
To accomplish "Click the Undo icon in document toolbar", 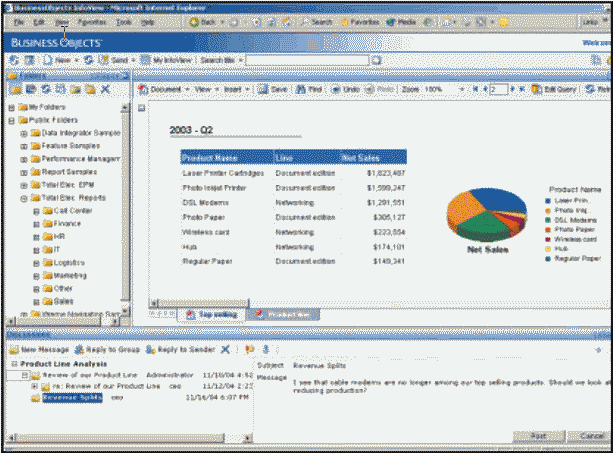I will tap(336, 90).
